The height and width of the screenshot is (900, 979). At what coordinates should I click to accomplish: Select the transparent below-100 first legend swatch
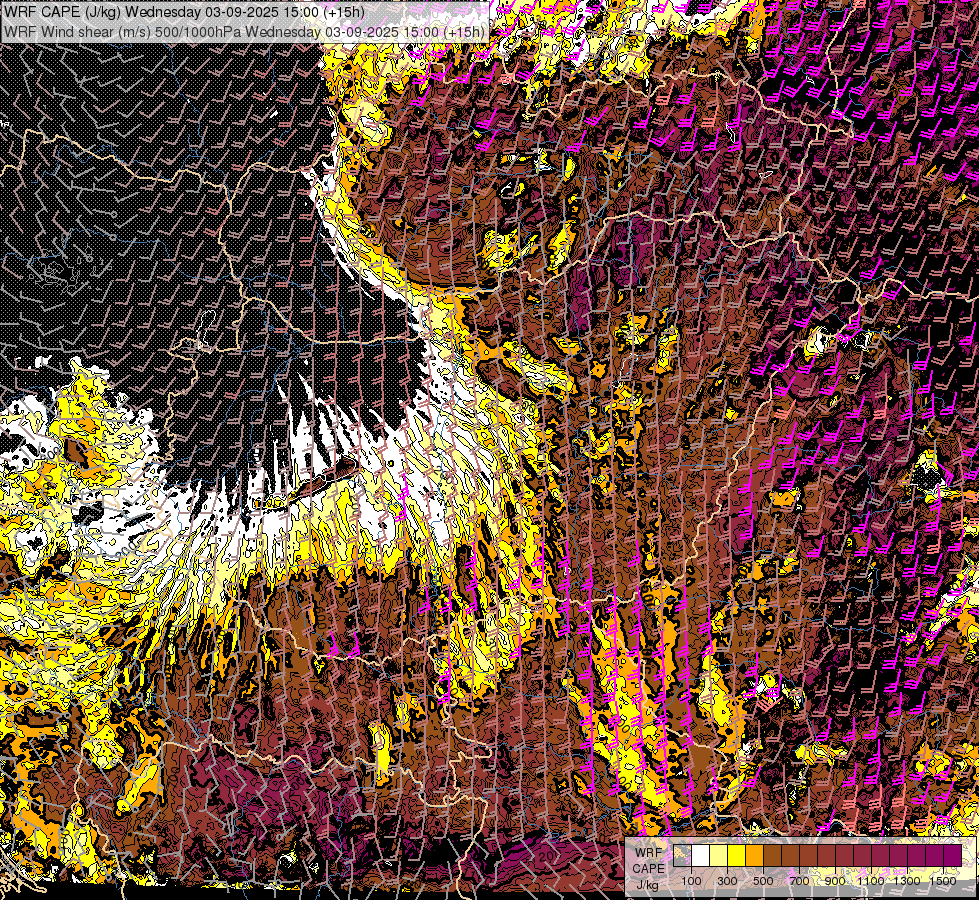pos(682,855)
